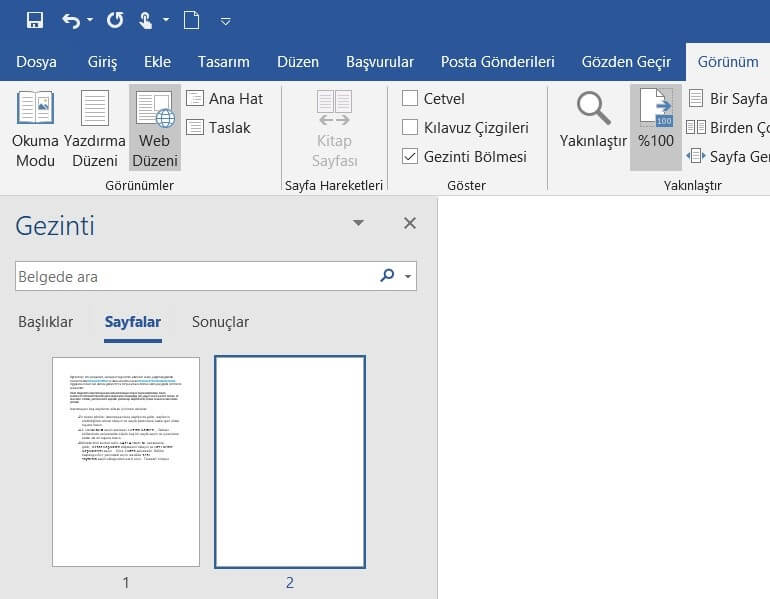Uncheck the Gezinti Bölmesi checkbox
Image resolution: width=770 pixels, height=599 pixels.
[x=410, y=157]
